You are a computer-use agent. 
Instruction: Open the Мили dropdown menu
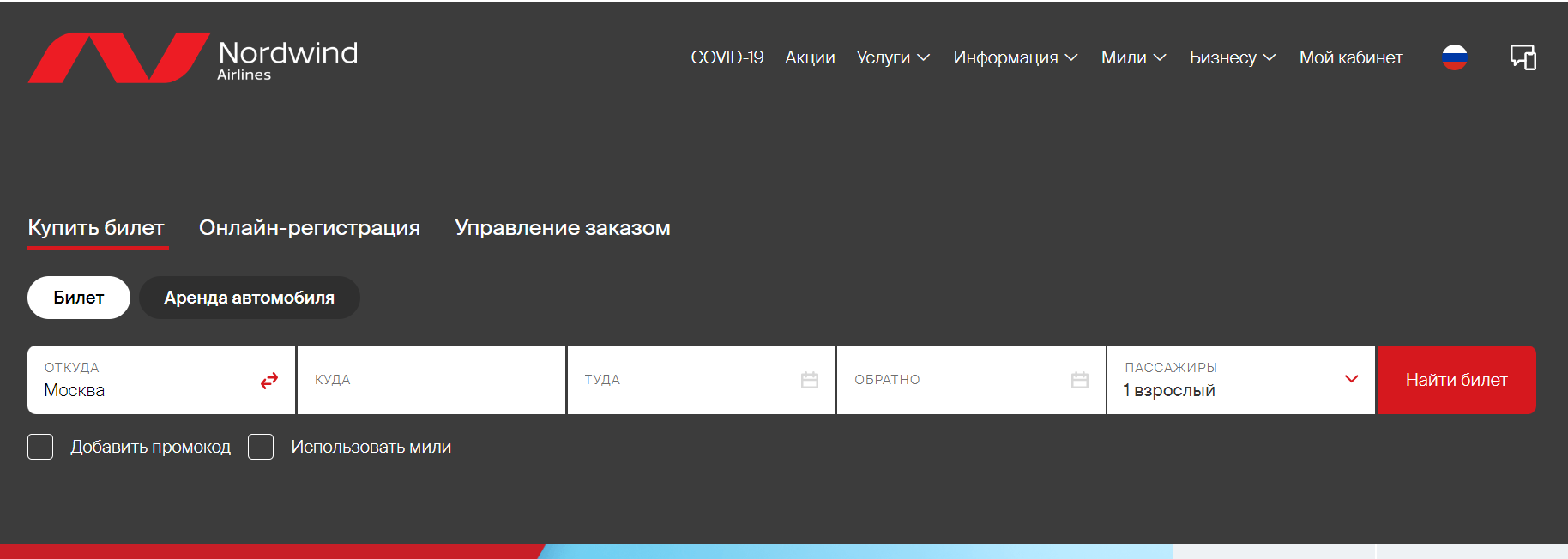[1134, 57]
